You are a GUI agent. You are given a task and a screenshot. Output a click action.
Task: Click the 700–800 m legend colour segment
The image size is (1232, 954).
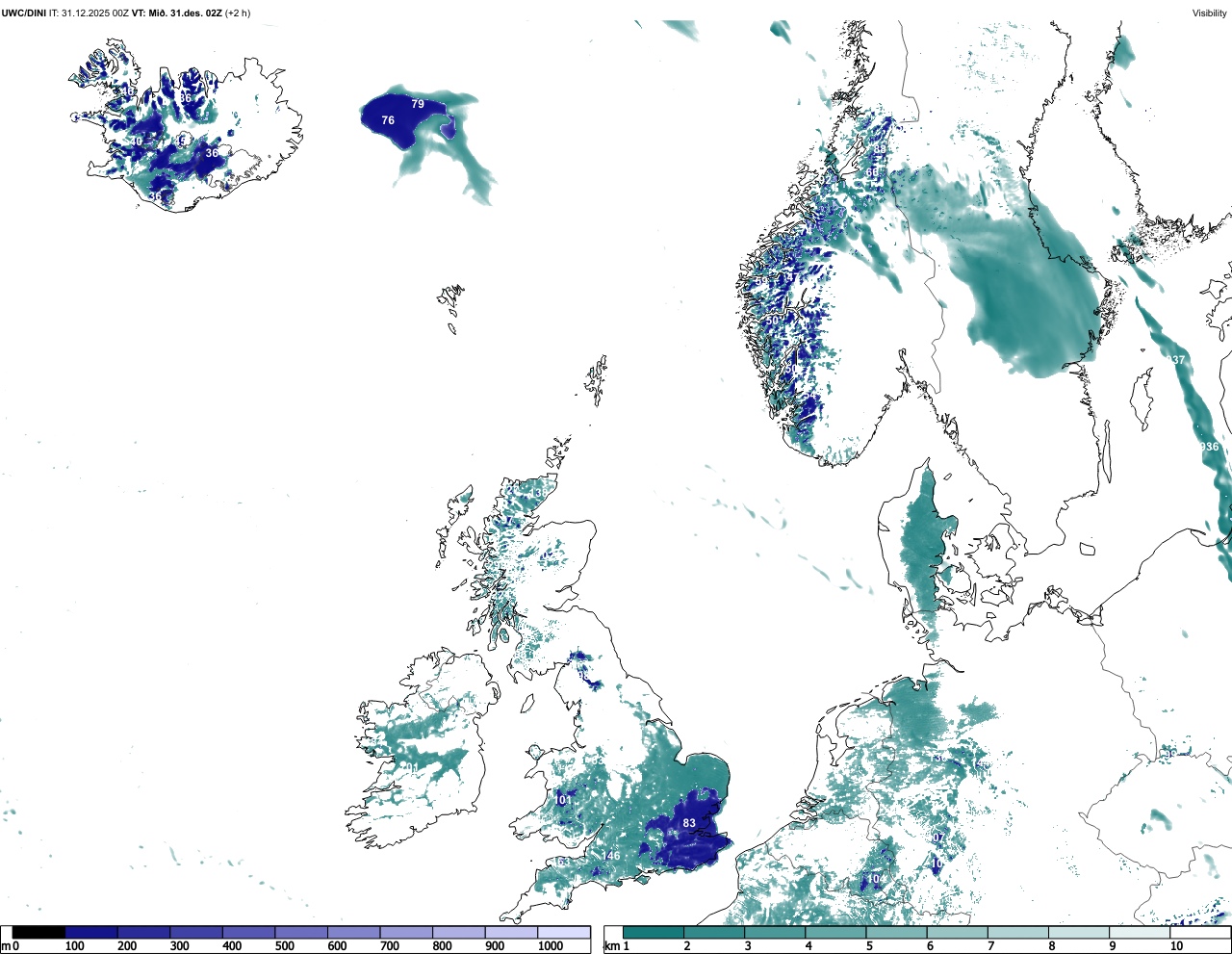click(x=406, y=933)
